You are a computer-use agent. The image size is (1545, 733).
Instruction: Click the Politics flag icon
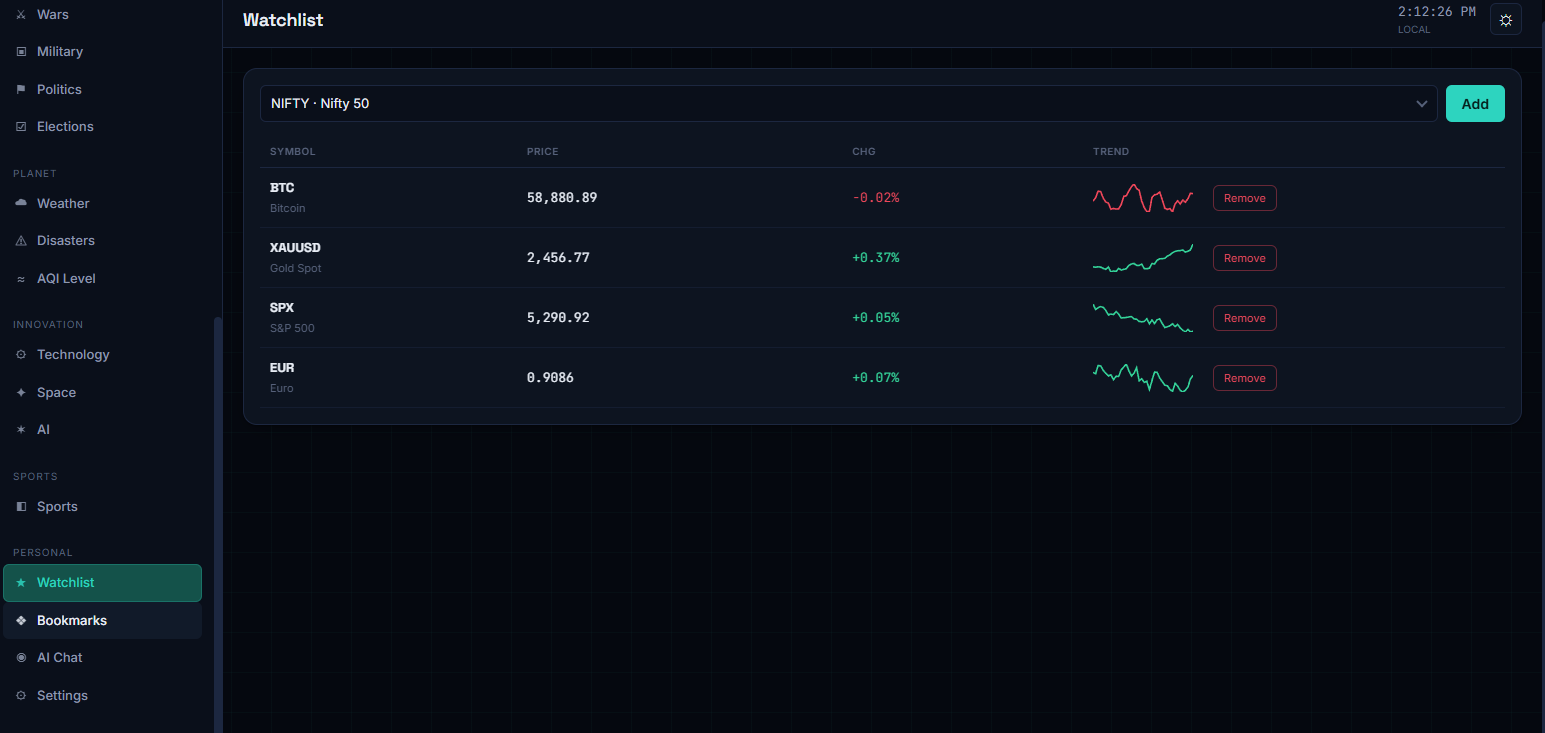coord(21,90)
